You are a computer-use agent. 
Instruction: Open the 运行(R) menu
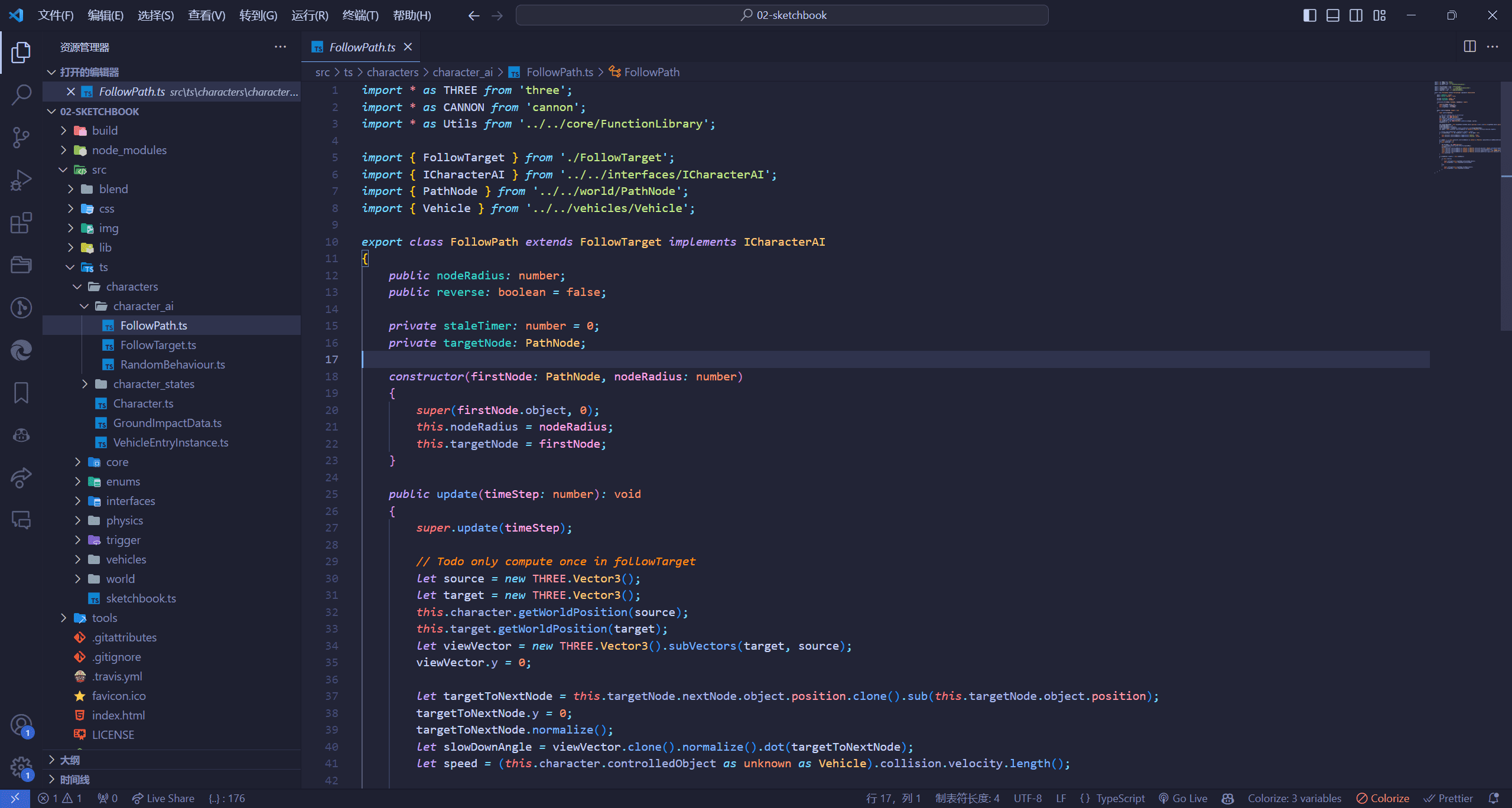tap(310, 15)
